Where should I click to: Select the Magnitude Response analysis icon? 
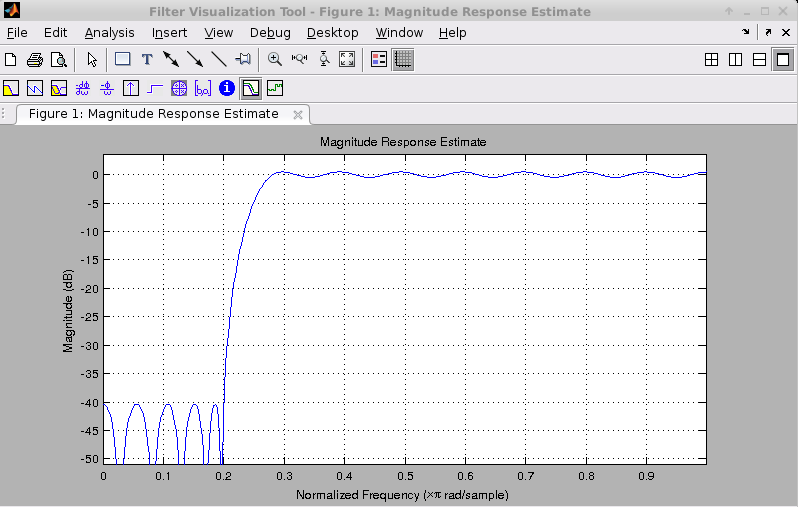12,88
